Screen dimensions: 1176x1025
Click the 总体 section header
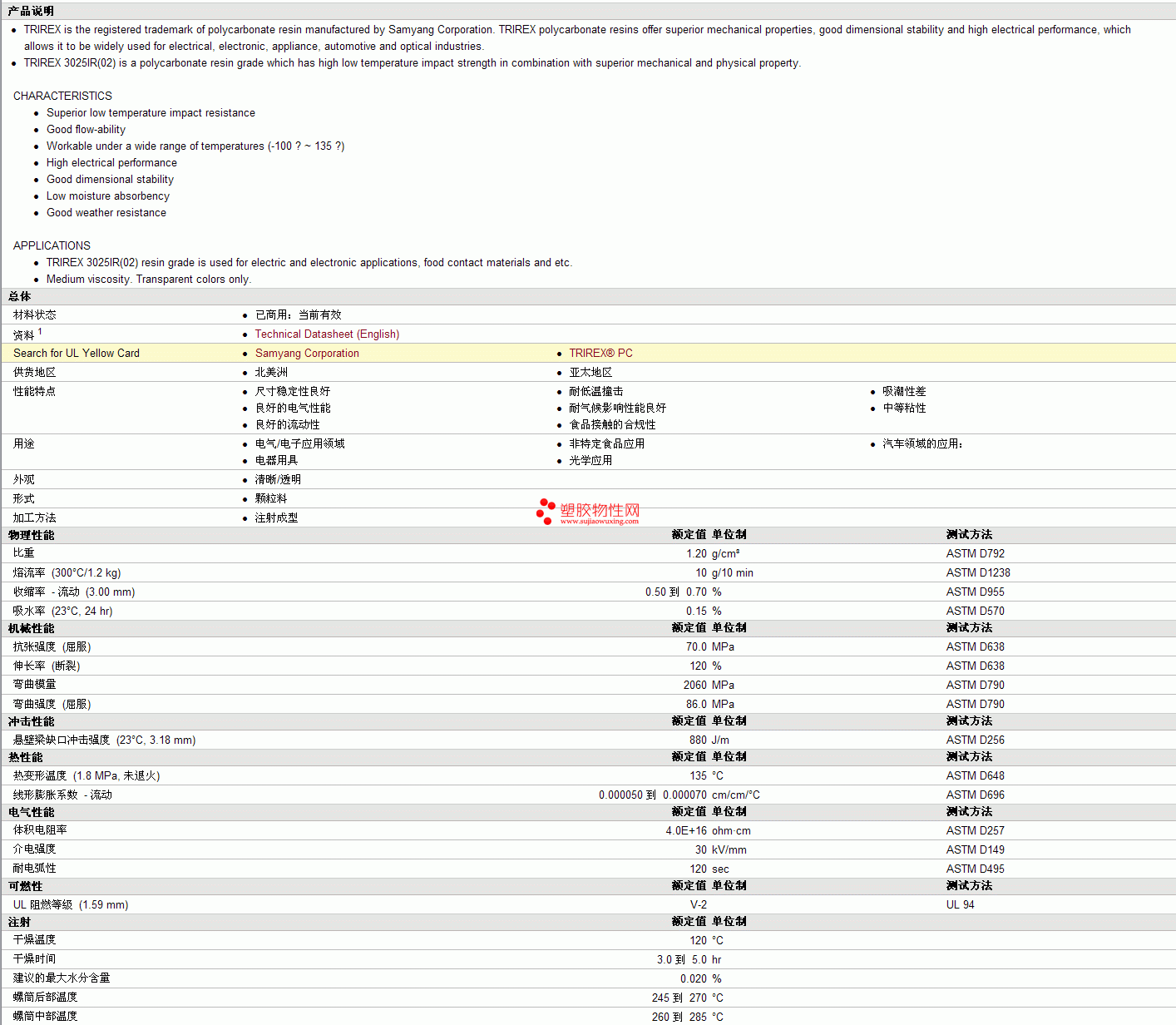pos(19,296)
